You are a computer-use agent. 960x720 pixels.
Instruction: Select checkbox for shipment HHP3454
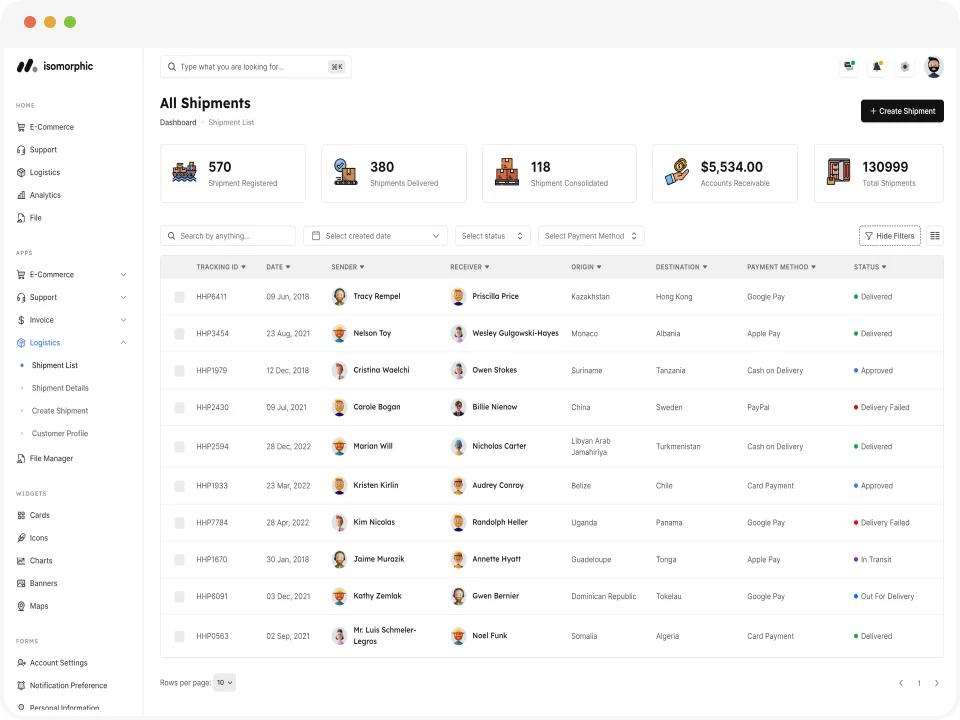click(179, 334)
